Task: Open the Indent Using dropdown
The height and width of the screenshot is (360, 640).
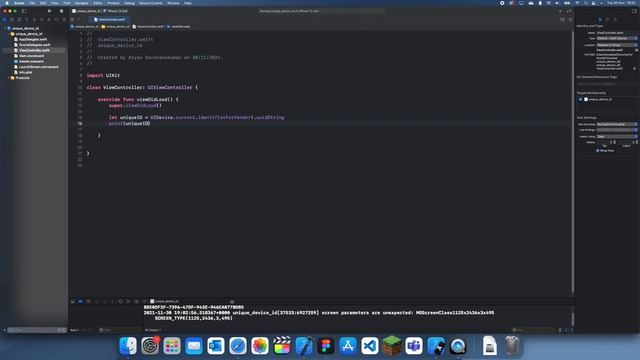Action: pos(616,136)
